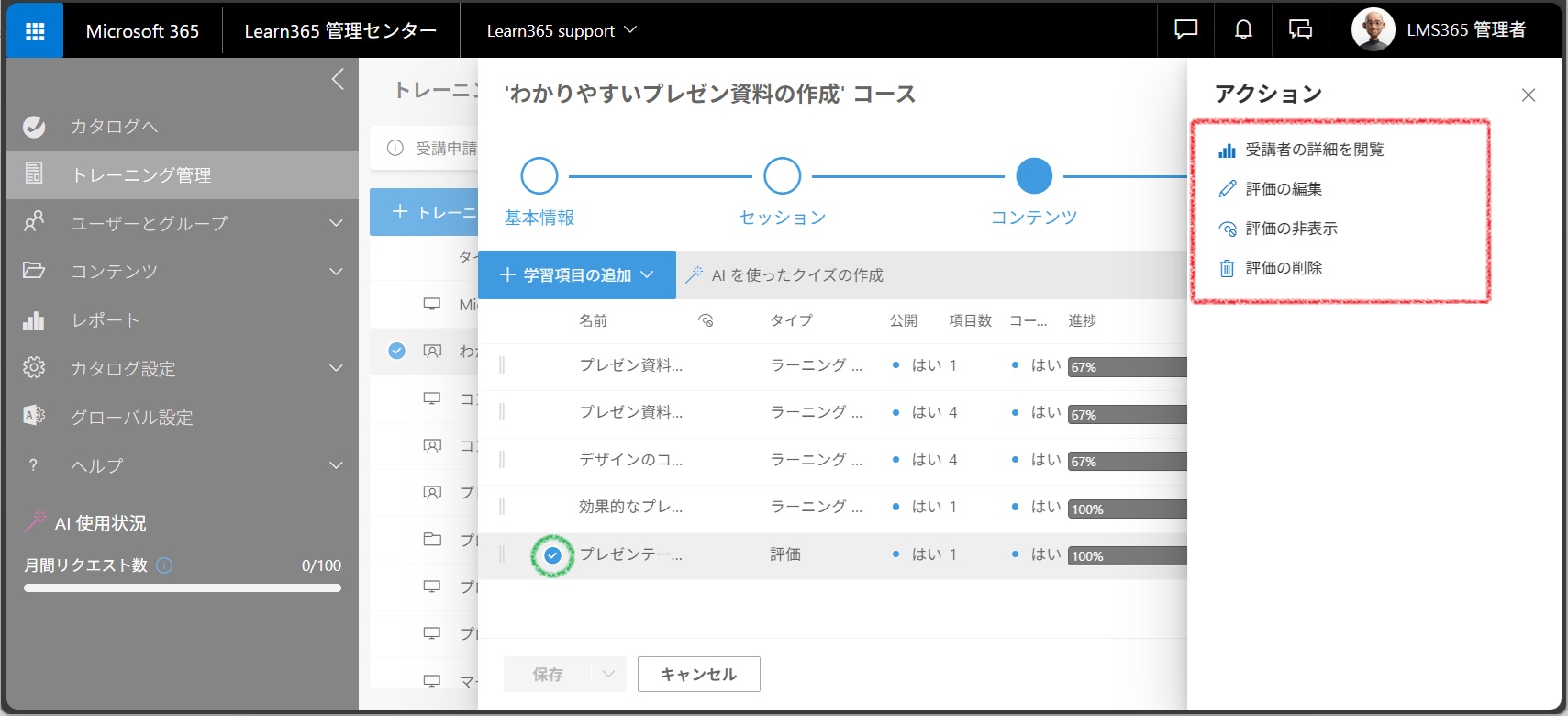
Task: Open レポート in the sidebar
Action: (x=106, y=320)
